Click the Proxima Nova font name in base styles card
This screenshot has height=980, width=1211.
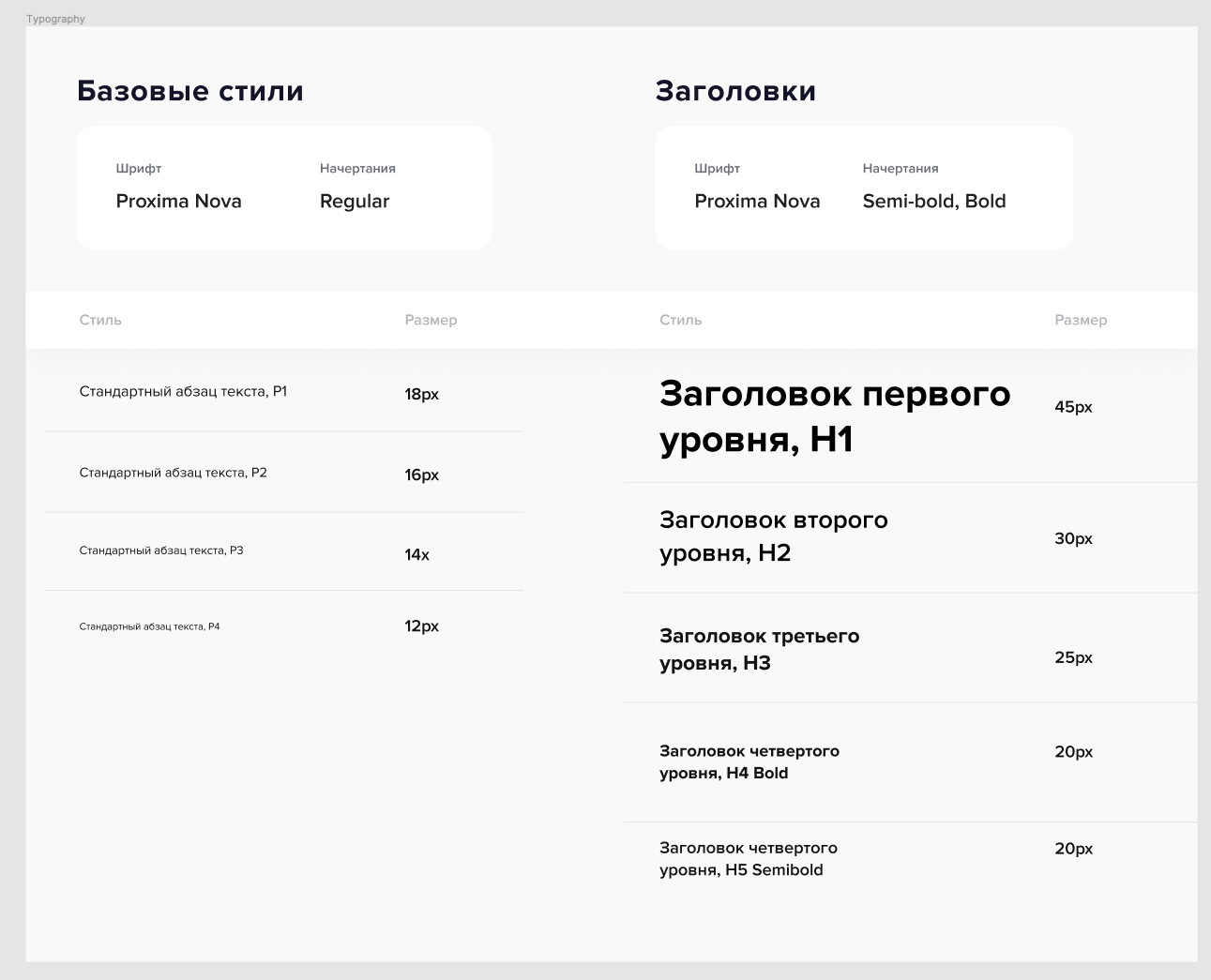click(x=178, y=201)
